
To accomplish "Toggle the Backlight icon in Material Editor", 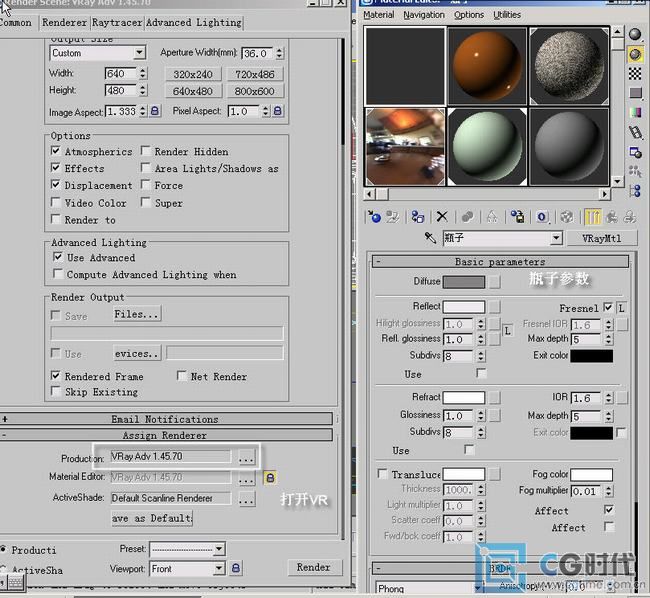I will 635,54.
